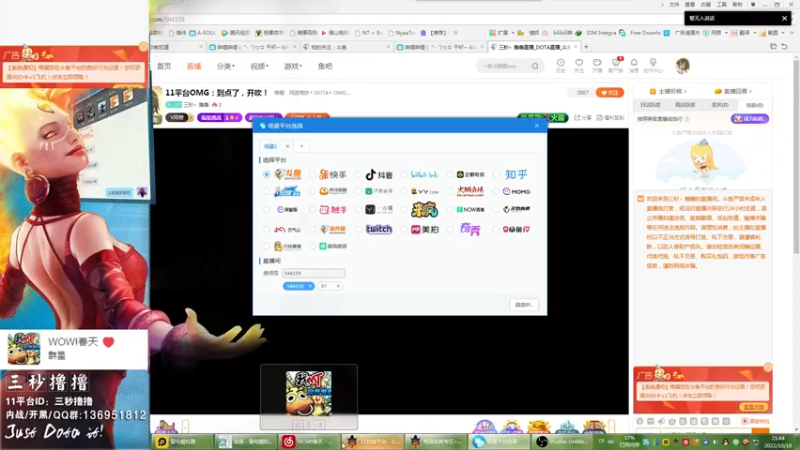This screenshot has height=450, width=800.
Task: Switch to the daily ranking tab
Action: point(651,105)
